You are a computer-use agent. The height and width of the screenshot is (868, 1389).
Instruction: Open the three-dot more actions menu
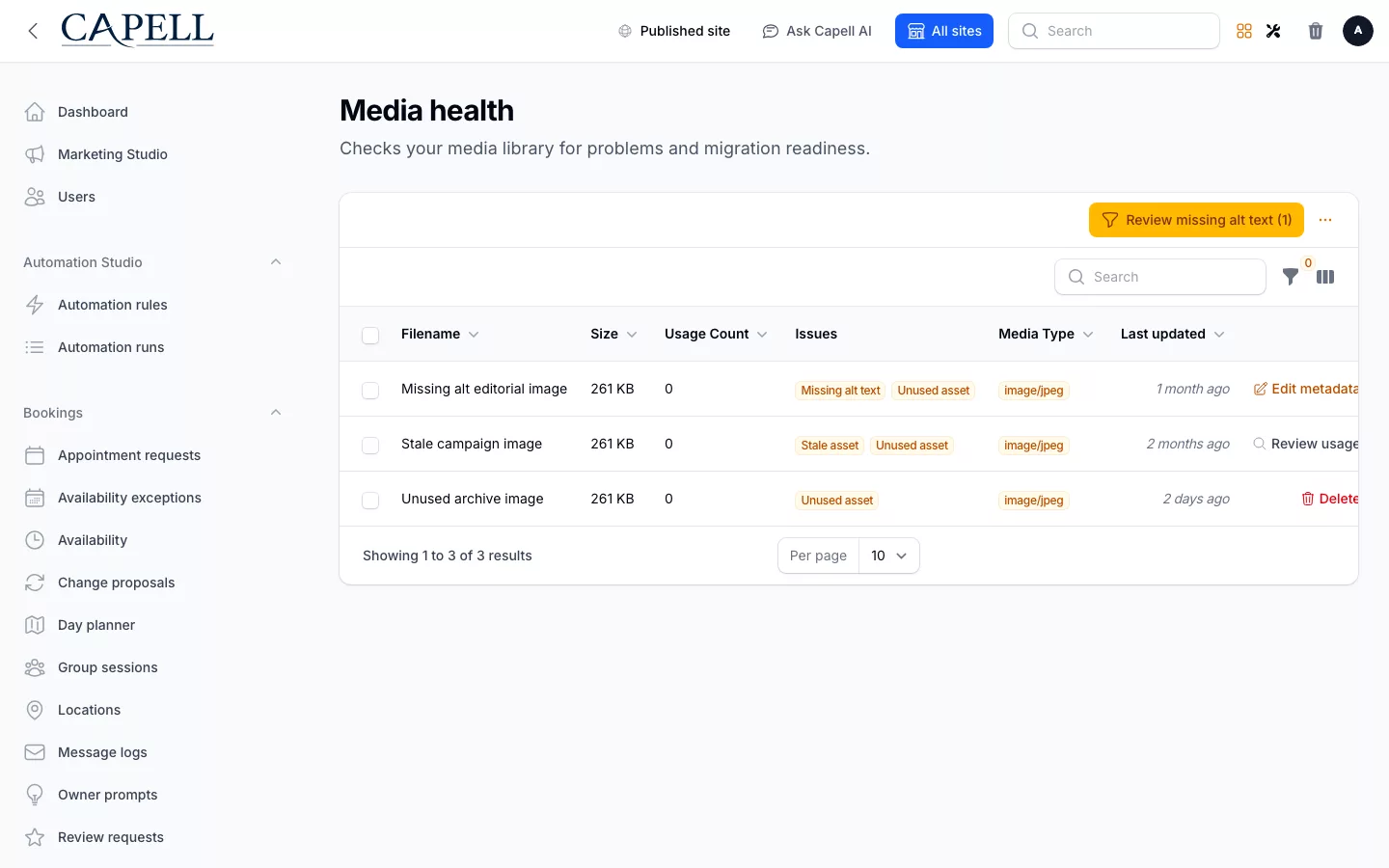1325,220
